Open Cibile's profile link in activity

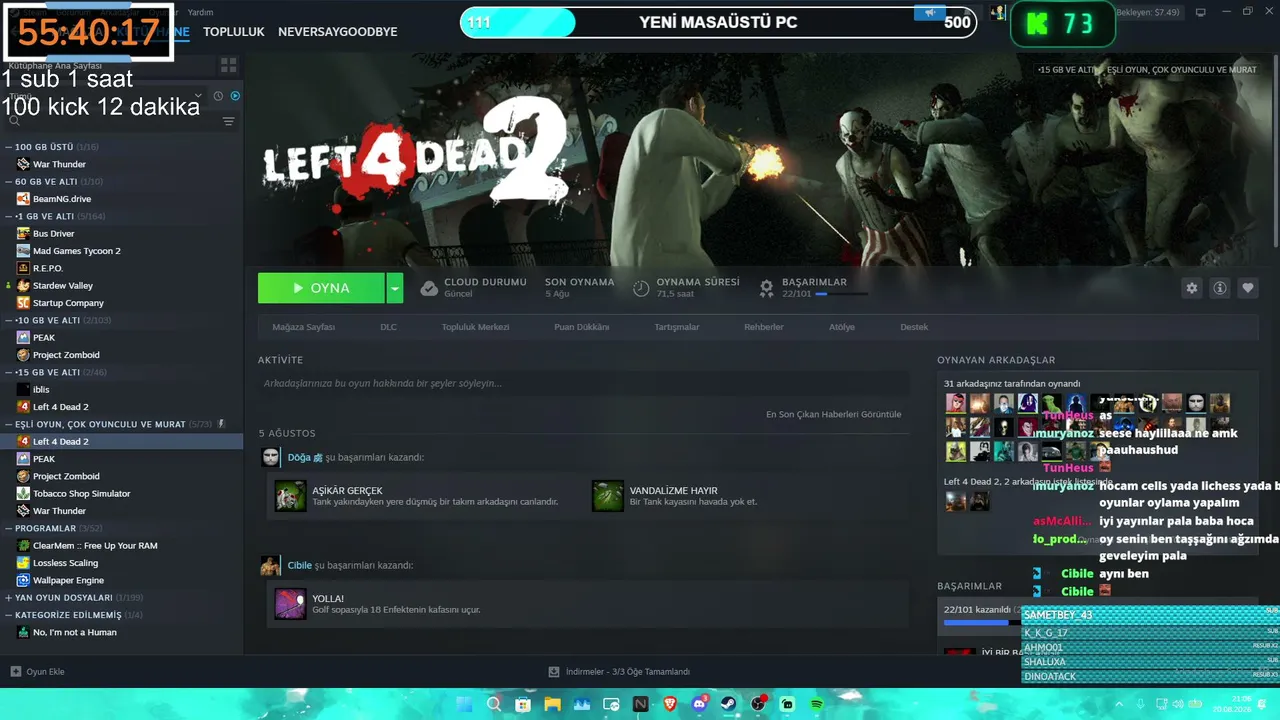click(300, 565)
